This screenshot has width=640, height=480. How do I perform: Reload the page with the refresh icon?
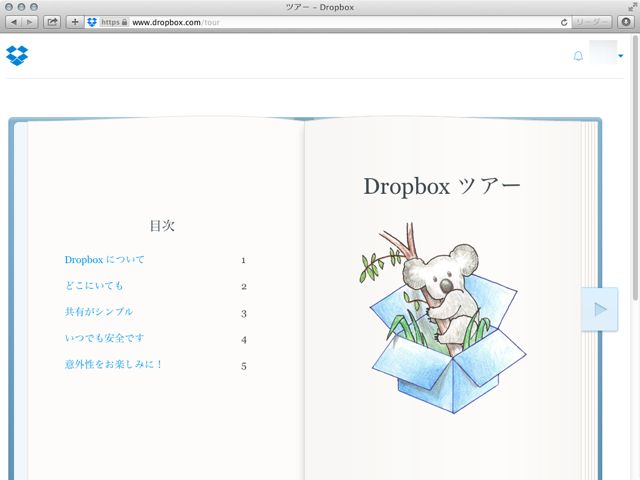tap(564, 22)
